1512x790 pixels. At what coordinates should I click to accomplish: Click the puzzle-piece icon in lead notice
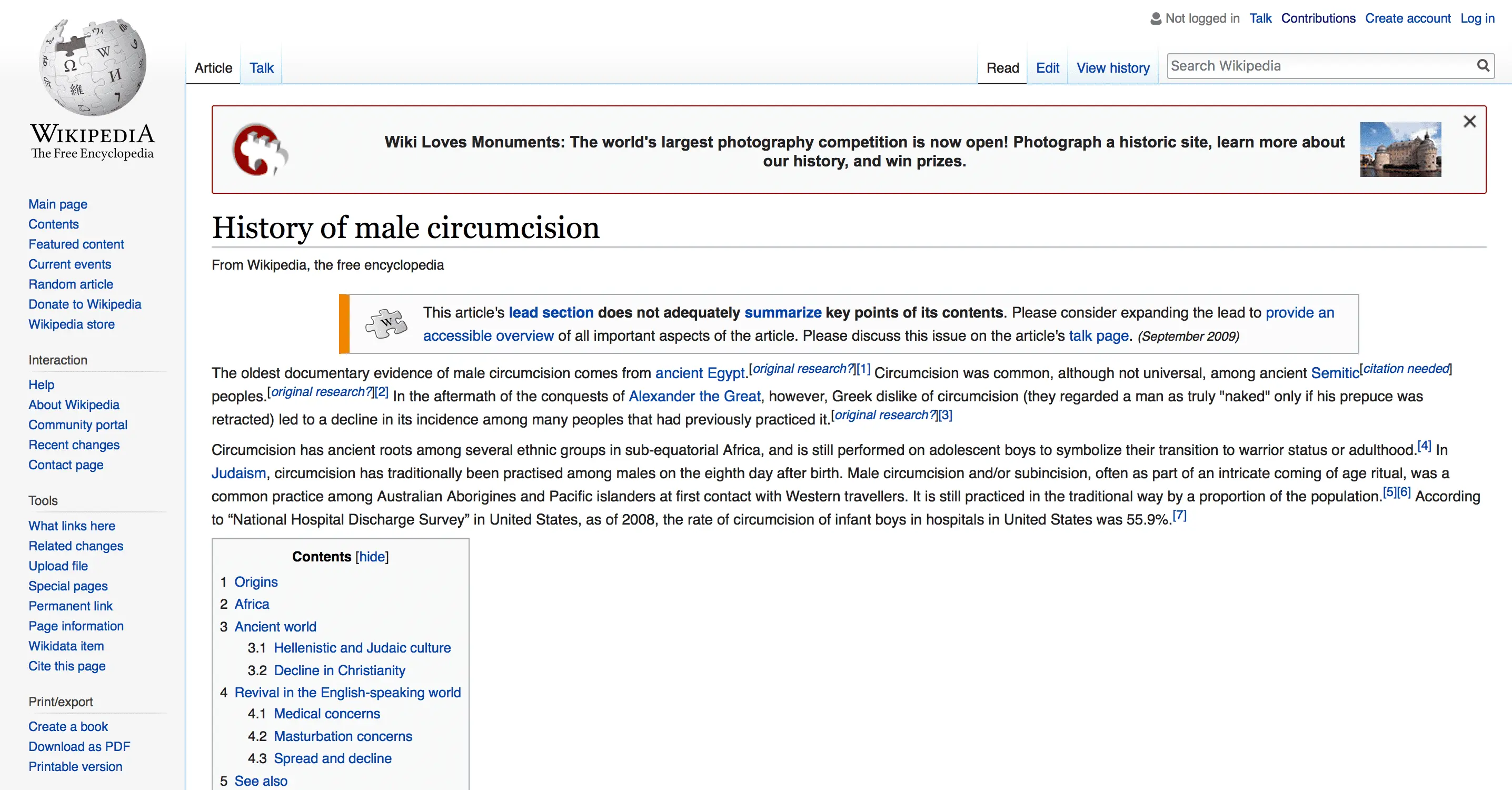coord(385,323)
